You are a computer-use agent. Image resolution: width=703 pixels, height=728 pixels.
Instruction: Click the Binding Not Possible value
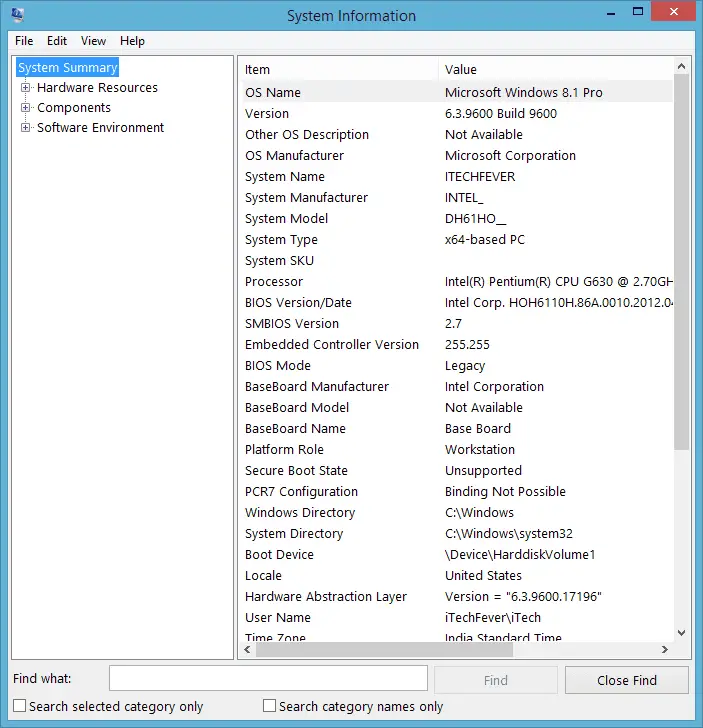(505, 491)
